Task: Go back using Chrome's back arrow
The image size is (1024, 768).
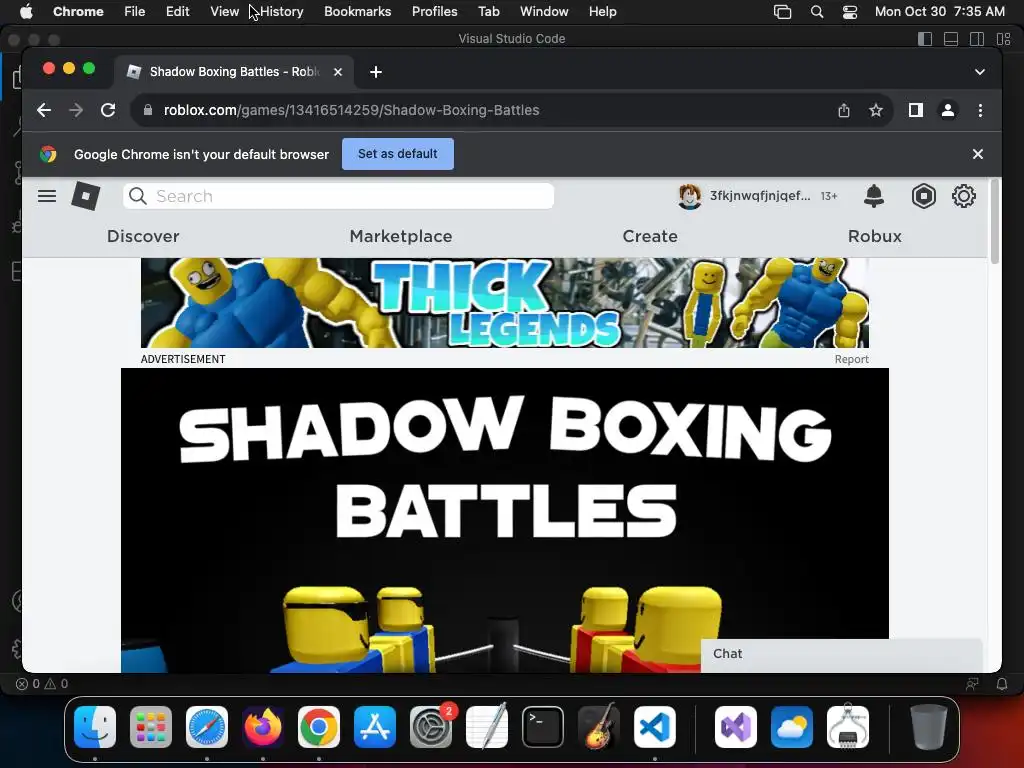Action: (x=44, y=110)
